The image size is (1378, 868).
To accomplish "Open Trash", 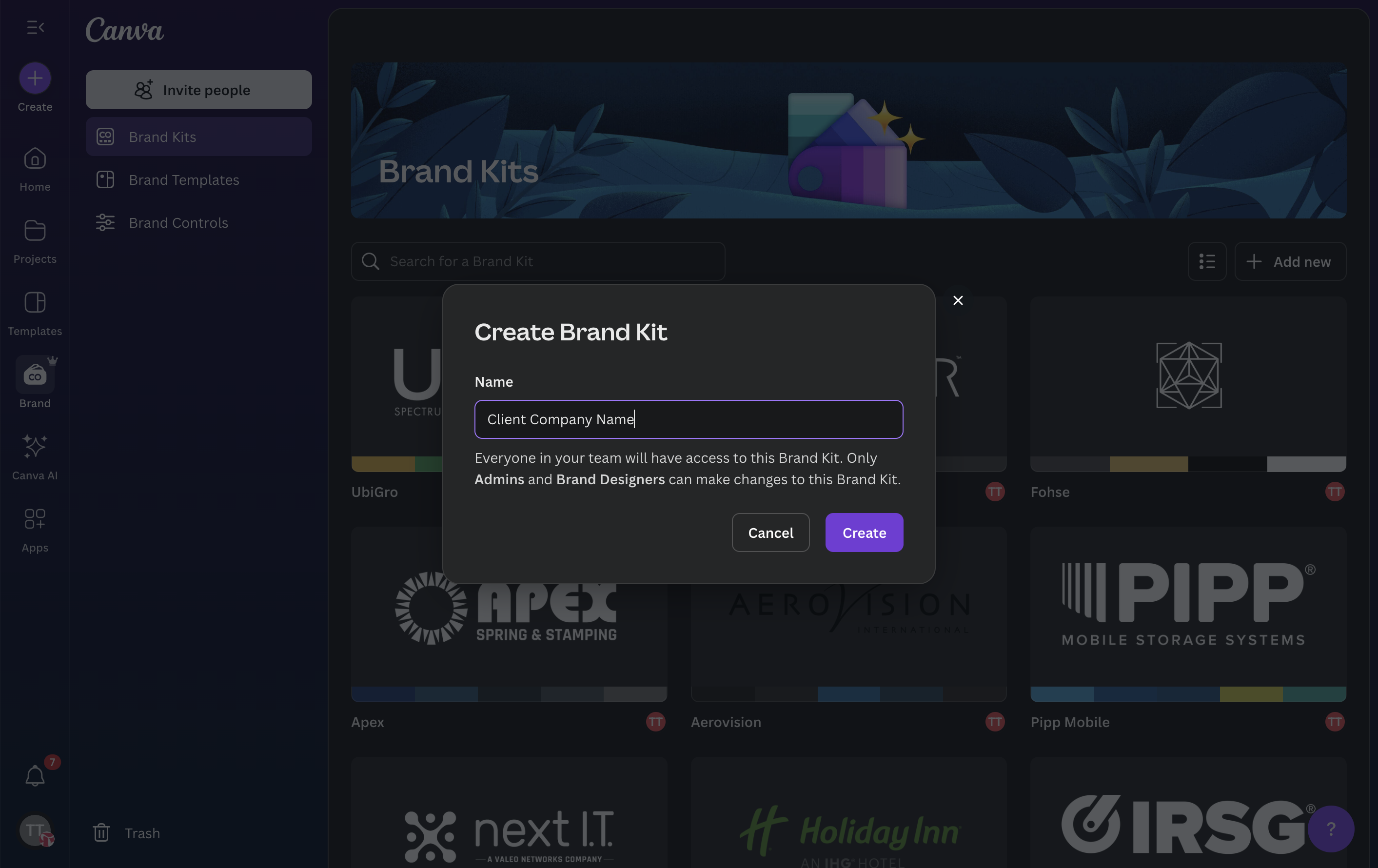I will pos(127,833).
